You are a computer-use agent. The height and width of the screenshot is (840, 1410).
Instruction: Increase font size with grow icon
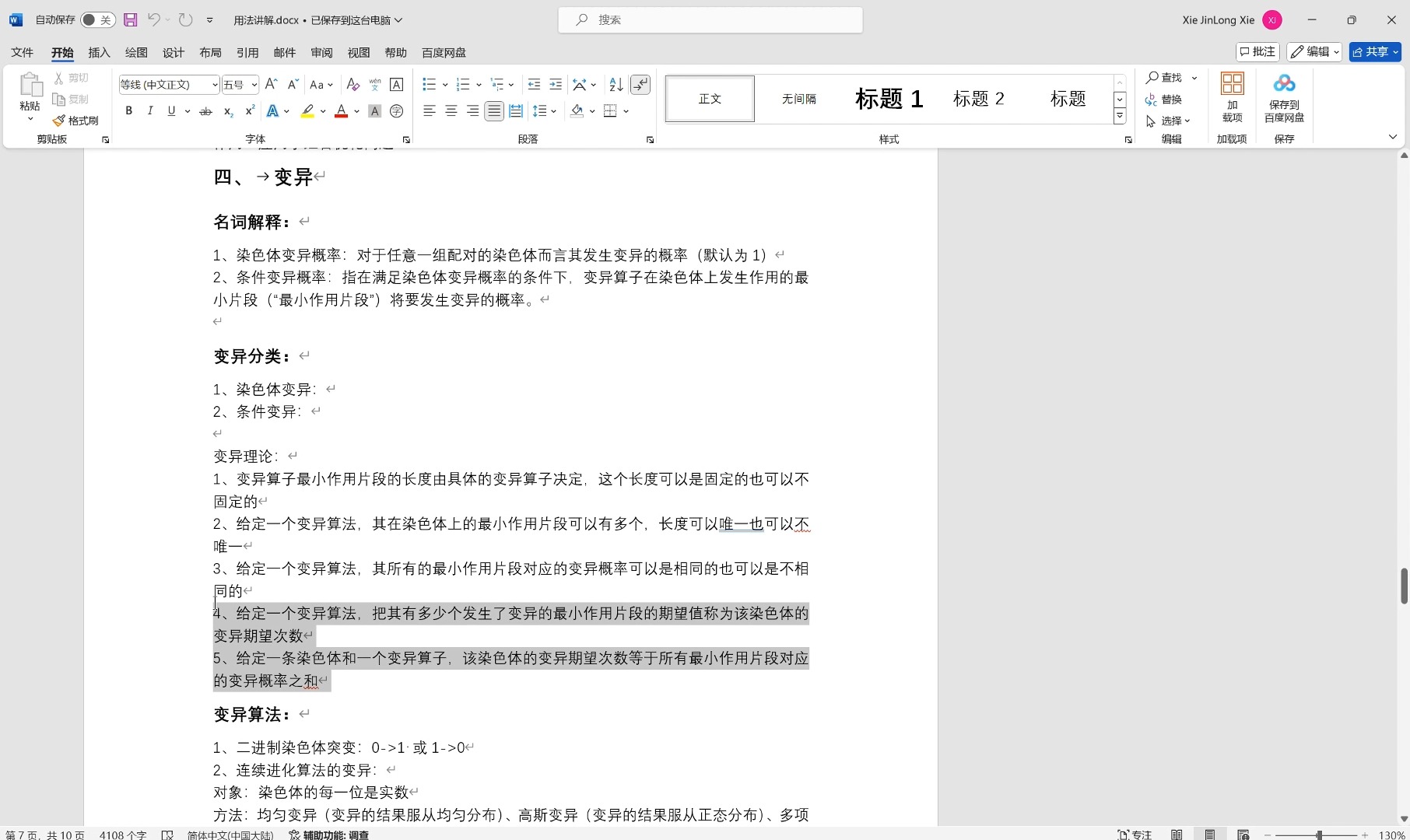pyautogui.click(x=271, y=84)
